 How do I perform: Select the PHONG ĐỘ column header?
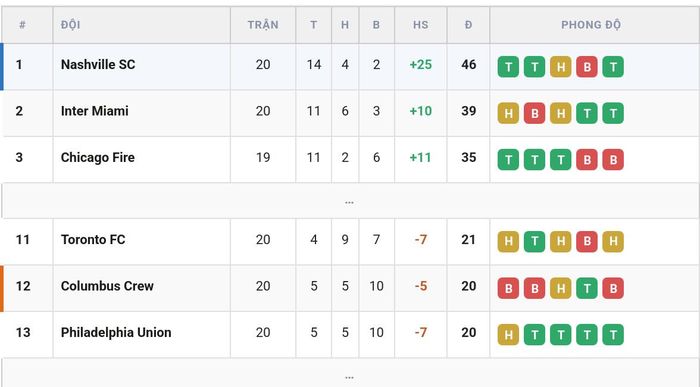(x=591, y=25)
